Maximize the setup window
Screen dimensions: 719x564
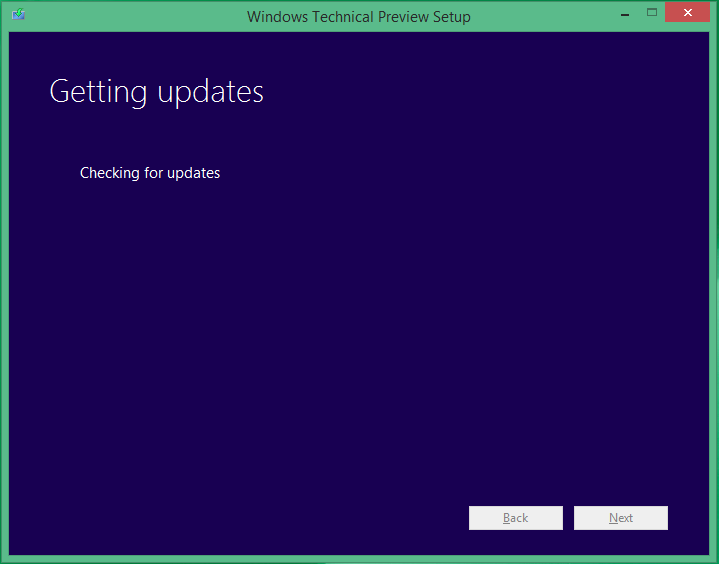click(652, 12)
